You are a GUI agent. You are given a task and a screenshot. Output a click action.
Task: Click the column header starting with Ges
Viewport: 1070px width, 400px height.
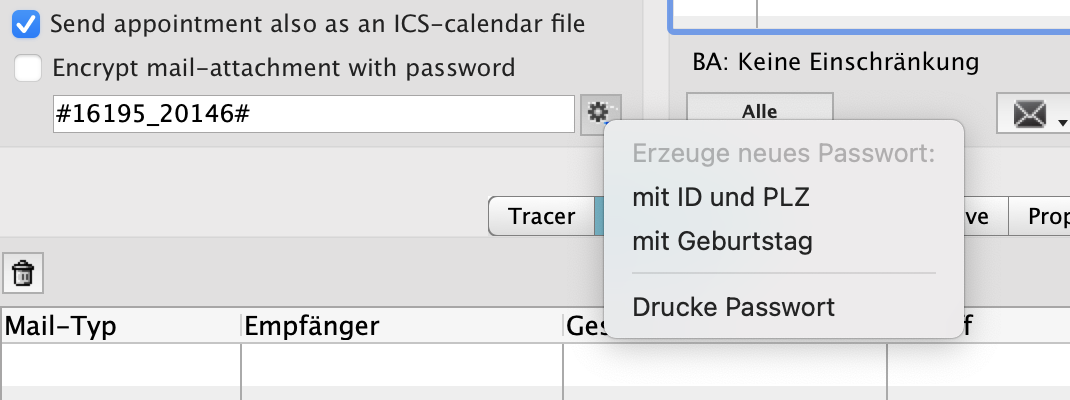584,326
